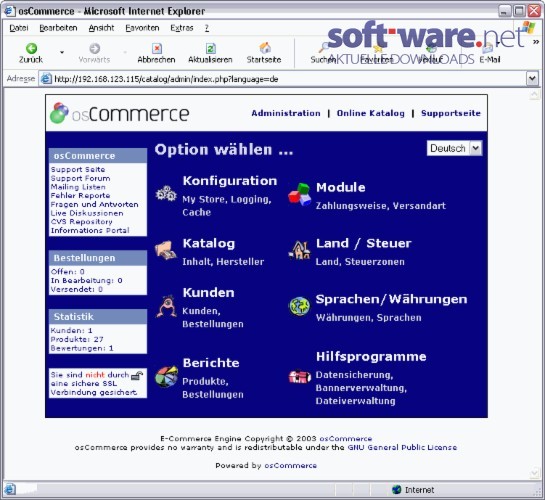The height and width of the screenshot is (500, 545).
Task: Open the Berichte heading link
Action: [211, 363]
